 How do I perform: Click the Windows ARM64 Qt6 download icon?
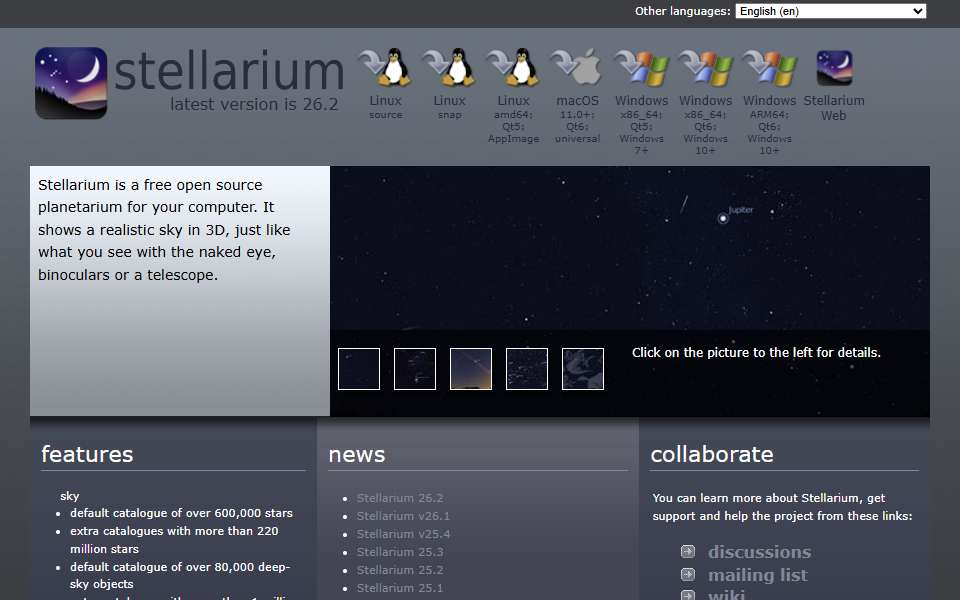(x=769, y=67)
